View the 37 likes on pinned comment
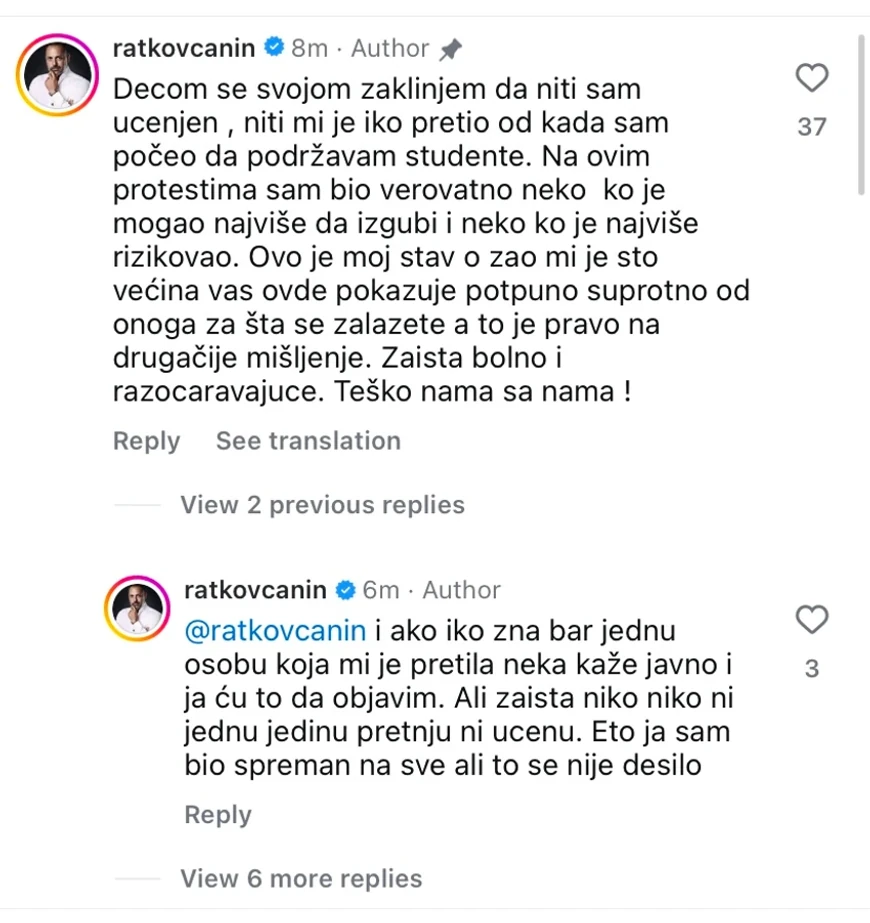This screenshot has width=870, height=923. pyautogui.click(x=811, y=127)
